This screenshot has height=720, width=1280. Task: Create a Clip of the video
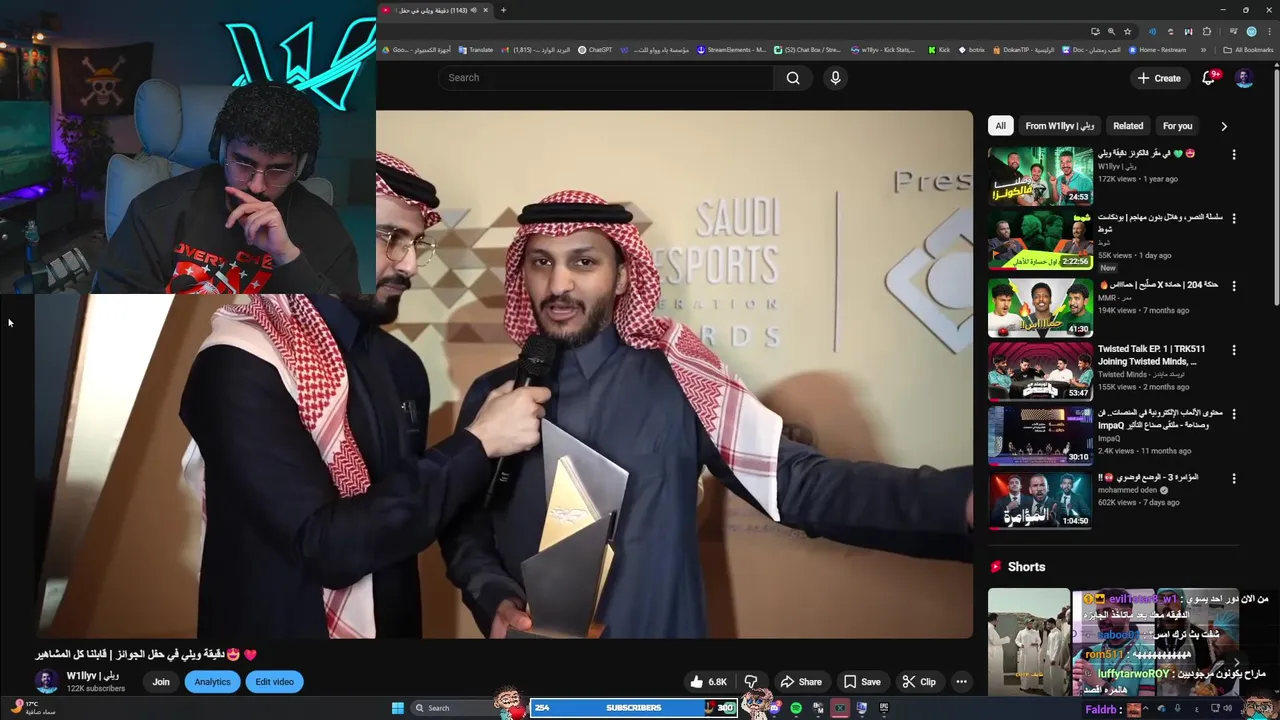pos(919,682)
